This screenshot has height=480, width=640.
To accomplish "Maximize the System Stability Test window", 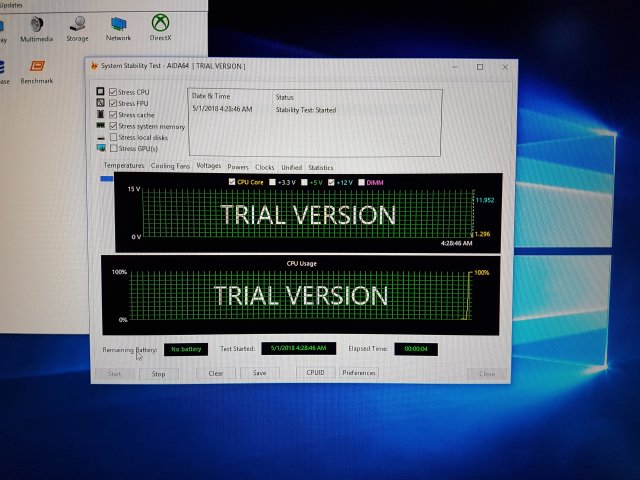I will (479, 67).
